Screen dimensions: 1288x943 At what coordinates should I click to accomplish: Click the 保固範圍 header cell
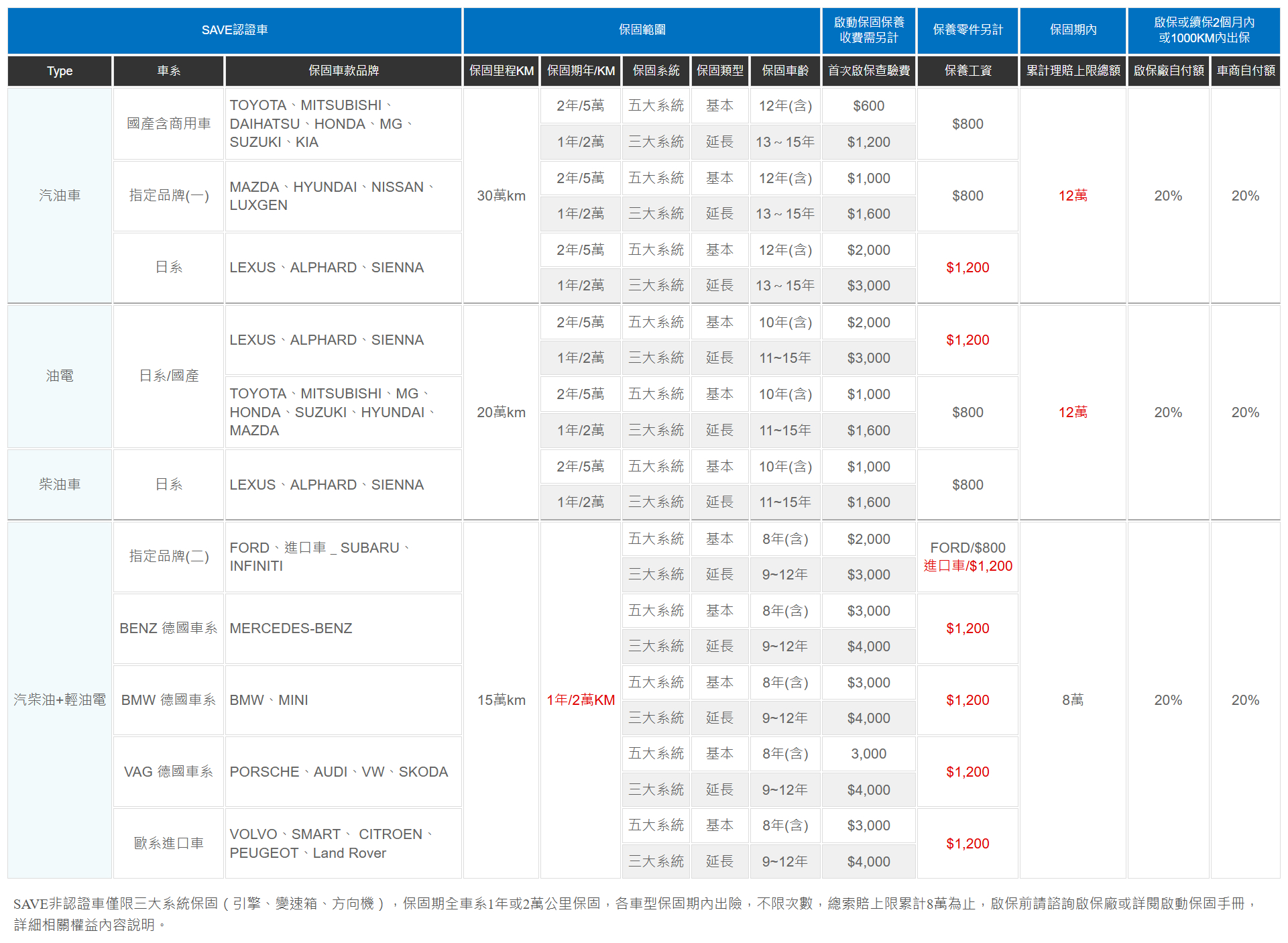pos(642,30)
